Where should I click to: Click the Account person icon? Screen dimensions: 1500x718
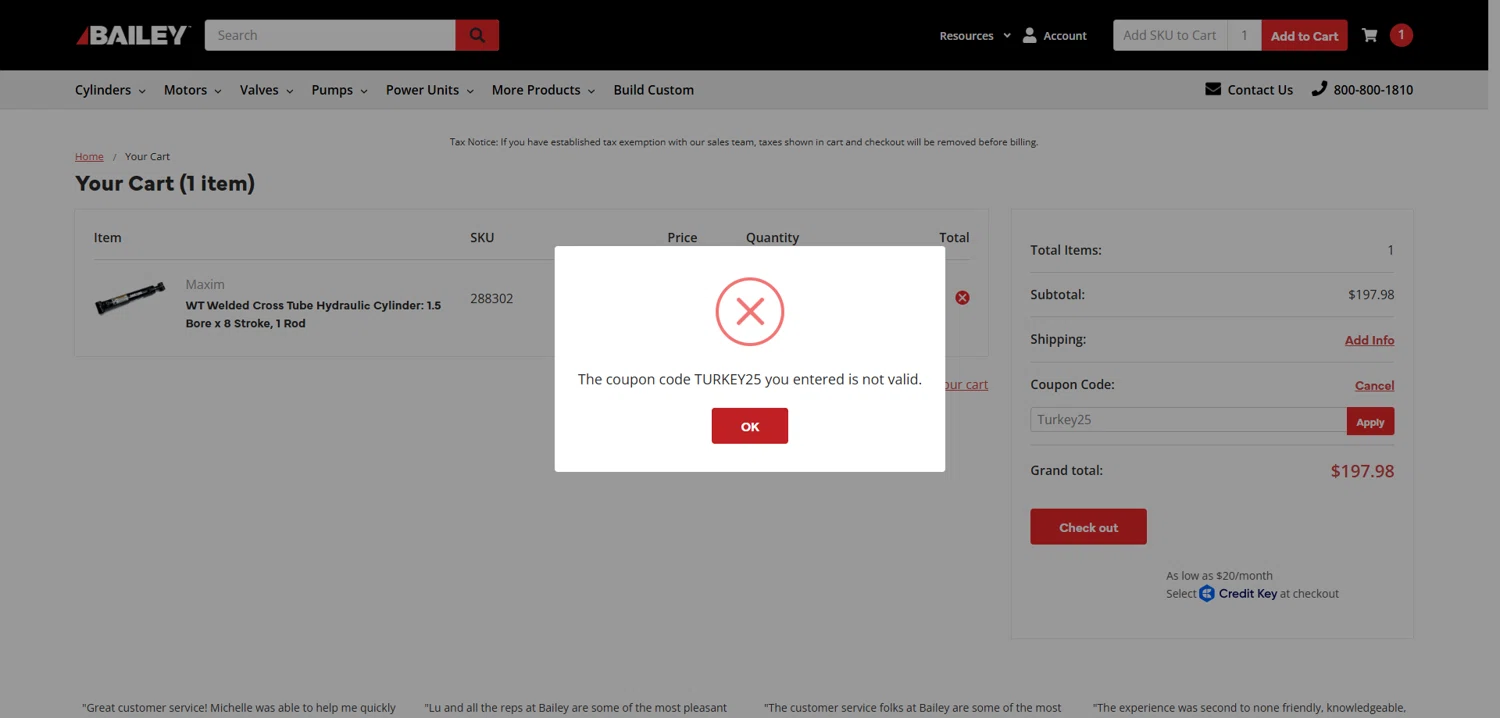point(1029,35)
